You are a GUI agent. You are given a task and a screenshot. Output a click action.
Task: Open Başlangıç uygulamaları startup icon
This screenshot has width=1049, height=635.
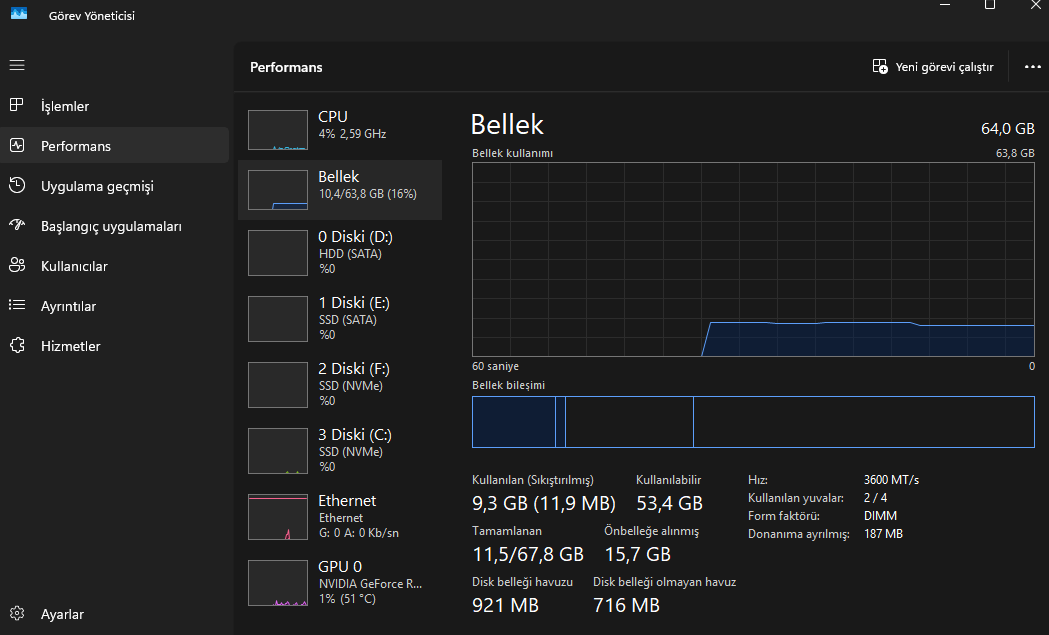pyautogui.click(x=17, y=226)
